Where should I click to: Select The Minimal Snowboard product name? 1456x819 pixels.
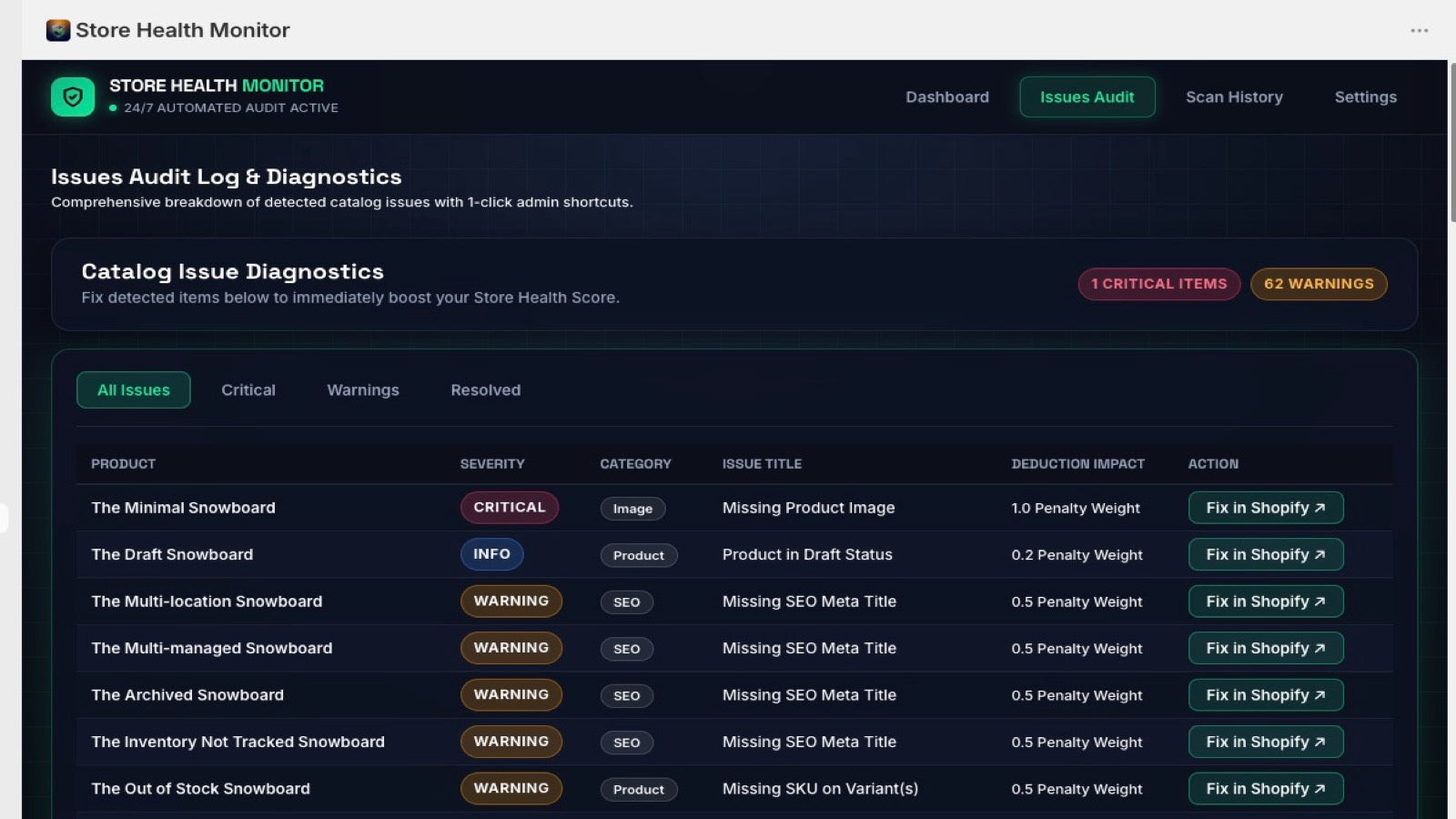click(183, 508)
